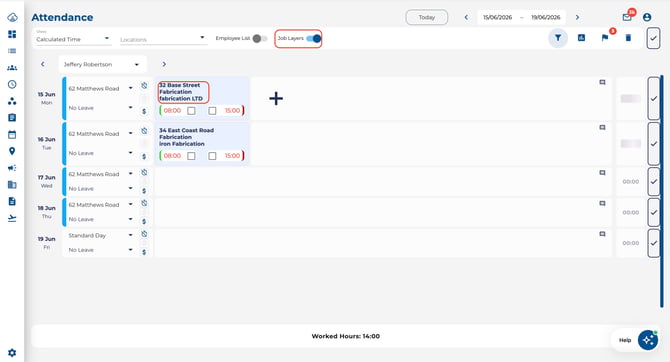This screenshot has height=362, width=670.
Task: Open comment icon for 15 Jun row
Action: (x=602, y=82)
